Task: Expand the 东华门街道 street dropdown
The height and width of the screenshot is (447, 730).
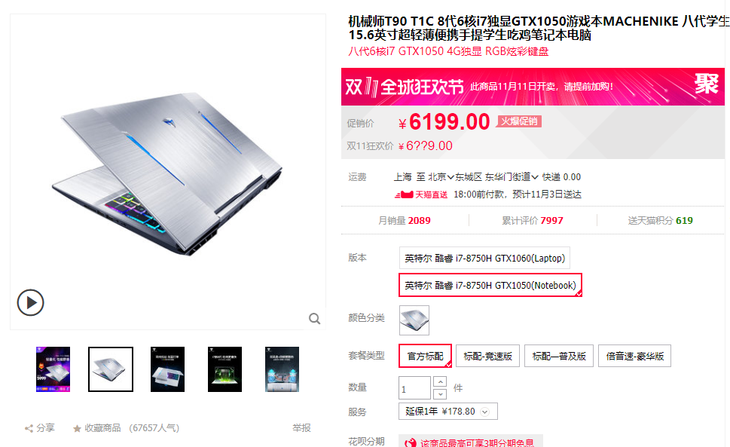Action: click(511, 177)
